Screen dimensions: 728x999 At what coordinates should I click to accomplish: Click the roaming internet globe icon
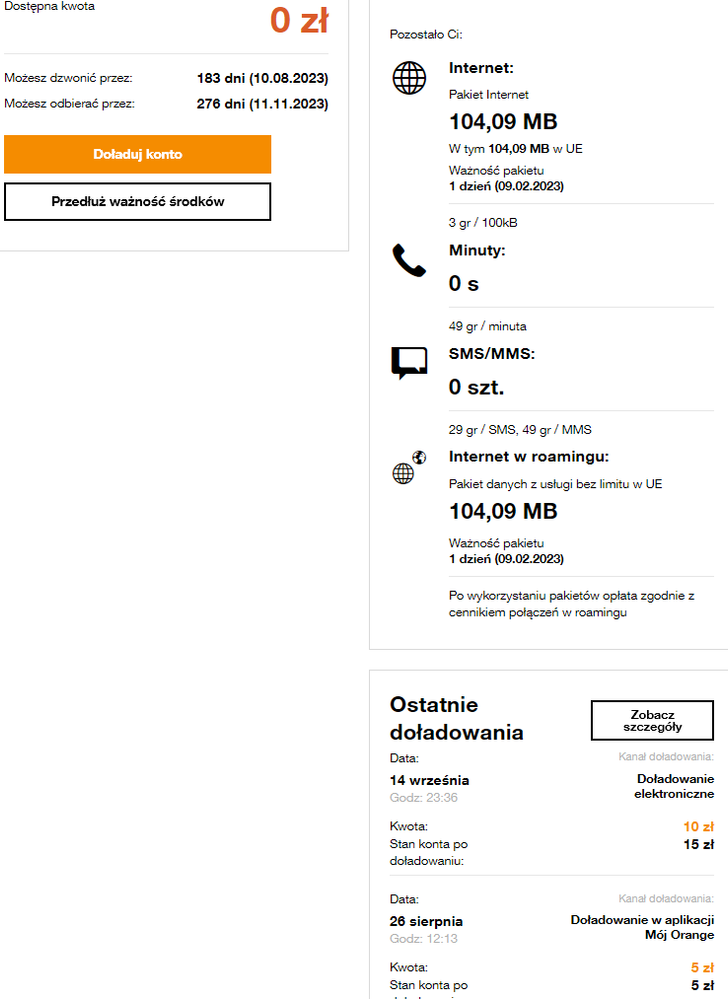(408, 468)
